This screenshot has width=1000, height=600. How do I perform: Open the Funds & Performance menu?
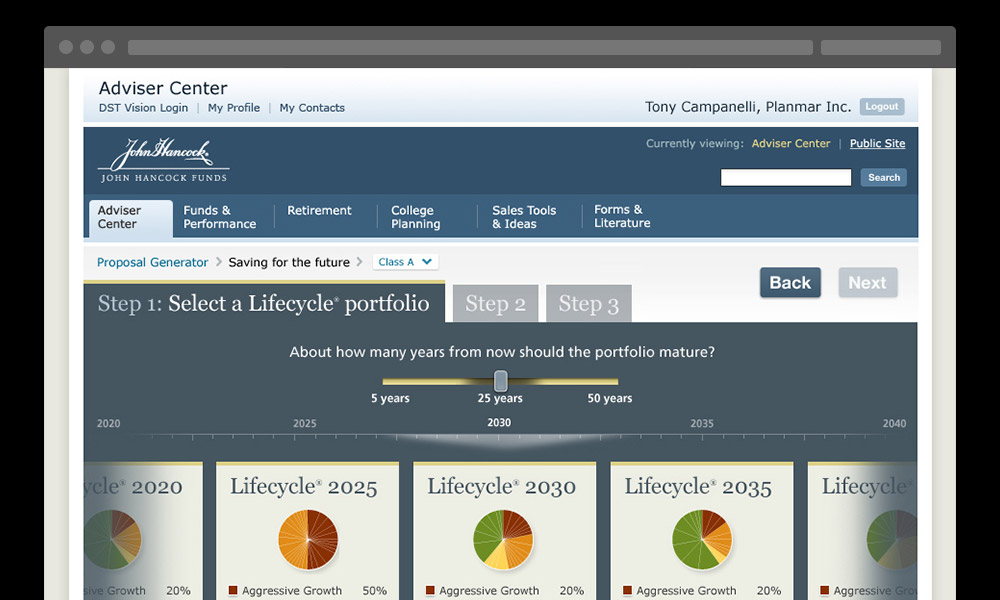pos(219,217)
